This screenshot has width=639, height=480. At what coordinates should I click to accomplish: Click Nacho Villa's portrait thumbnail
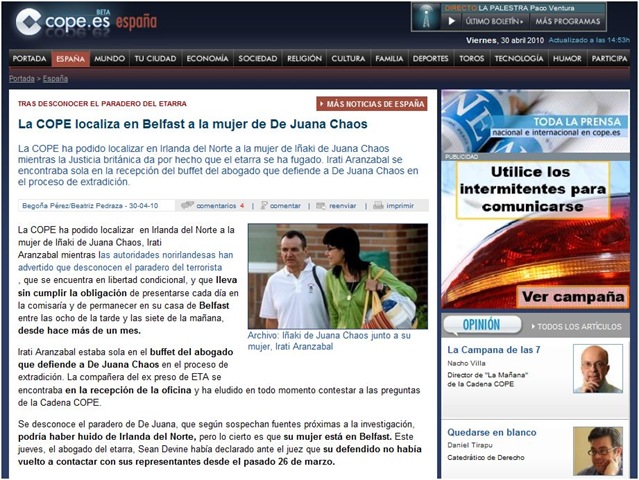pyautogui.click(x=598, y=369)
